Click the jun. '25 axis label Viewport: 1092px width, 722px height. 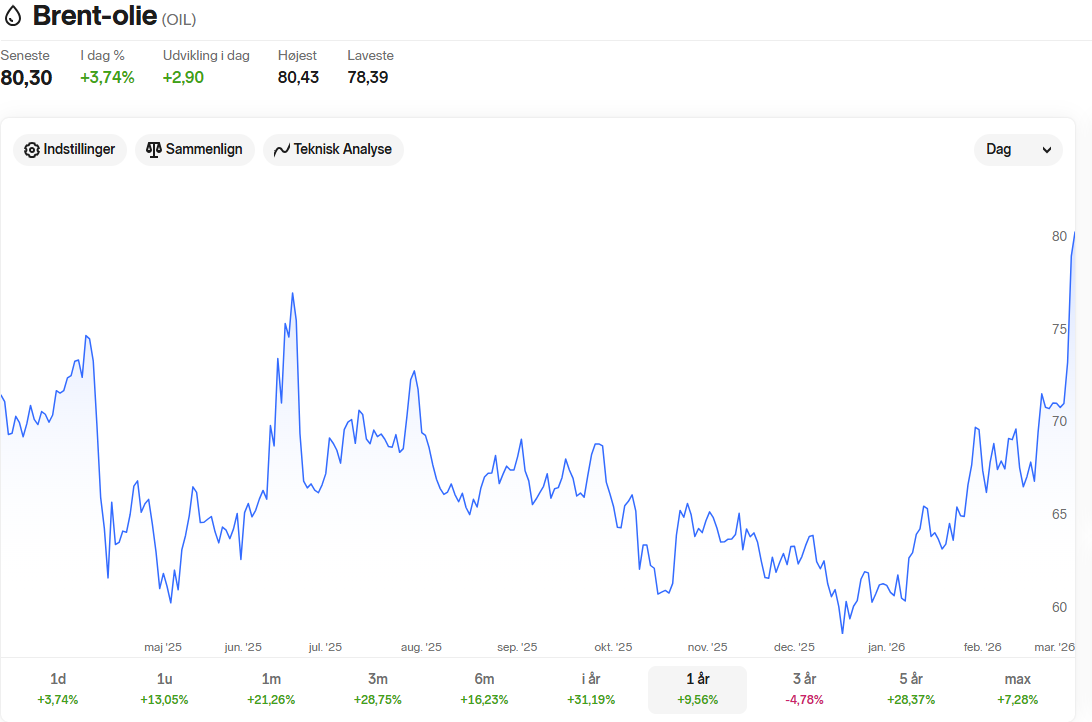[x=243, y=647]
